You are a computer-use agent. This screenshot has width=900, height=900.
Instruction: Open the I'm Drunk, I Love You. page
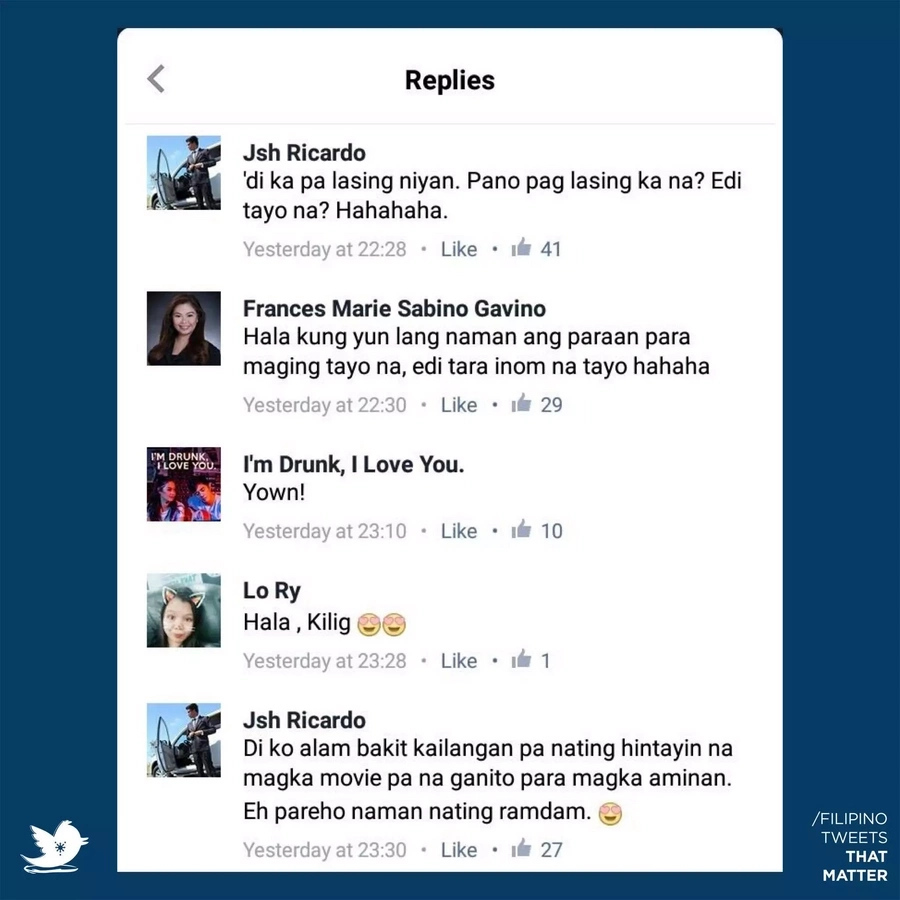click(x=354, y=464)
